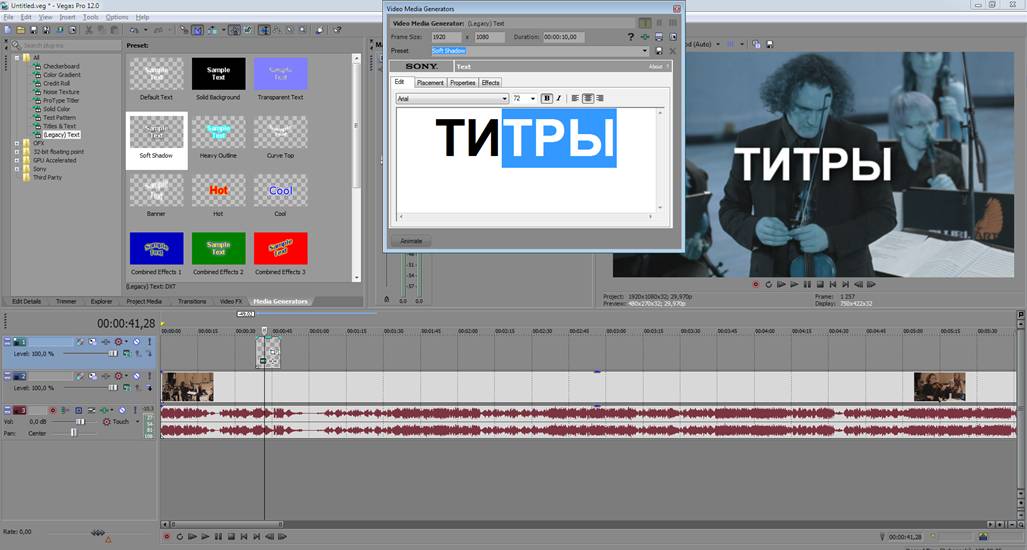Switch to the Placement tab

[430, 82]
